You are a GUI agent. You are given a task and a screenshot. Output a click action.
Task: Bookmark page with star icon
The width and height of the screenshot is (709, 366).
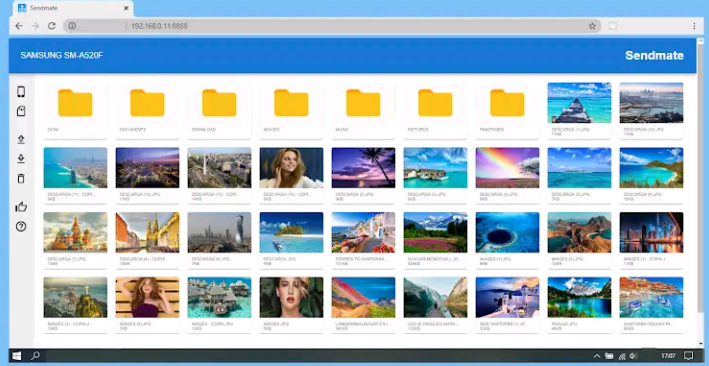coord(592,26)
